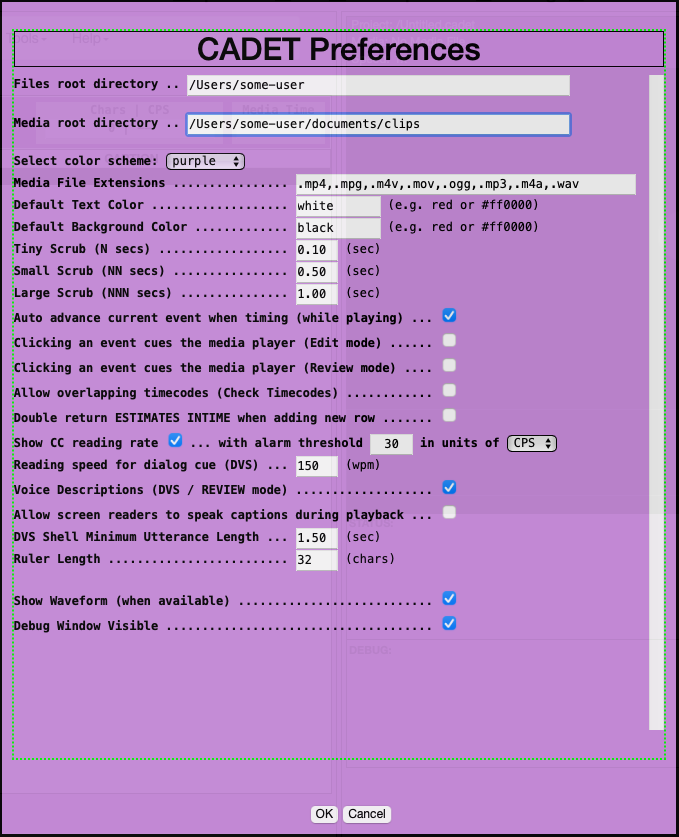This screenshot has height=837, width=679.
Task: Click the 'in units of' label
Action: coord(459,443)
